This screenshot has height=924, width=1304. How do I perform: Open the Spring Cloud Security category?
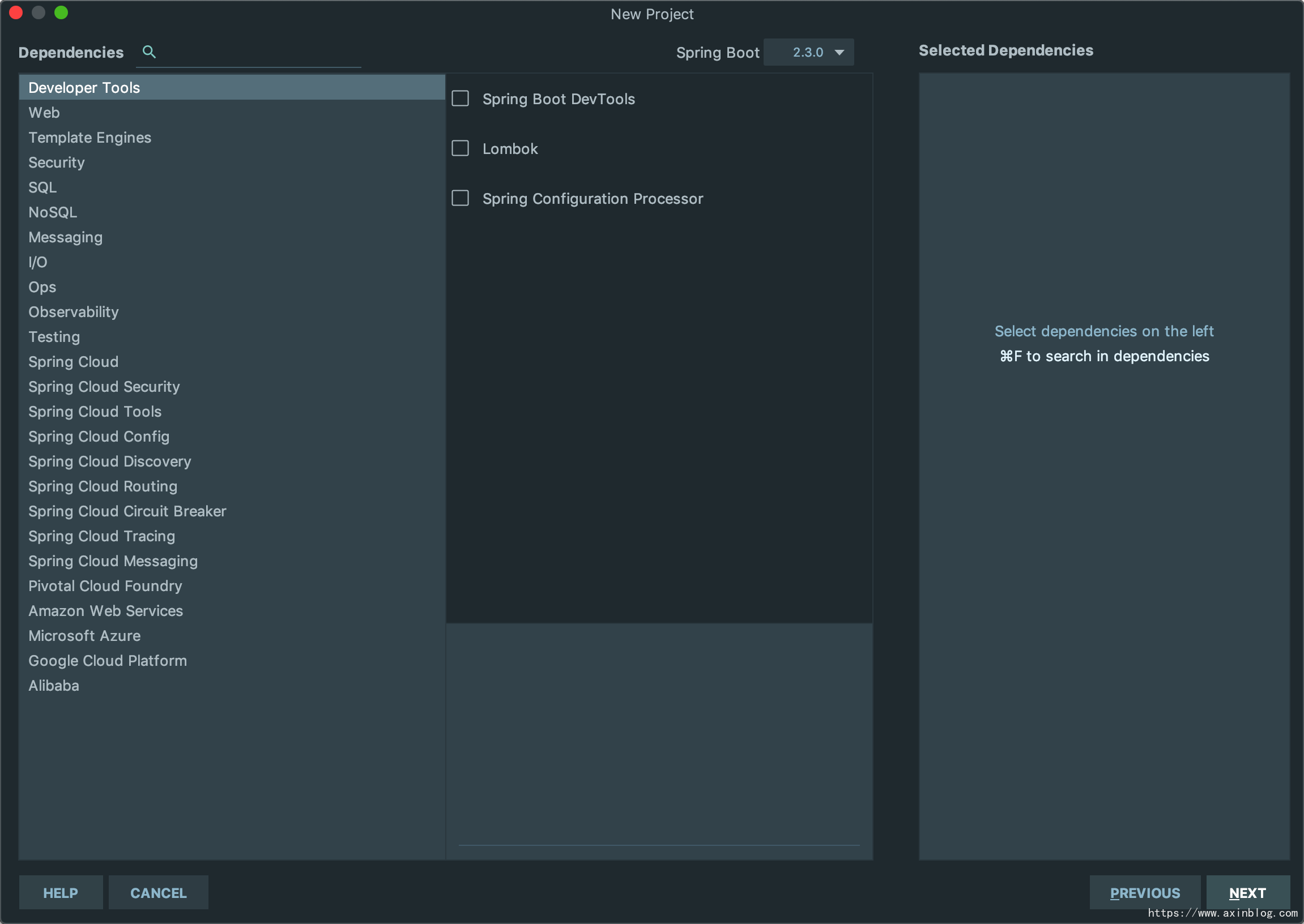click(232, 387)
